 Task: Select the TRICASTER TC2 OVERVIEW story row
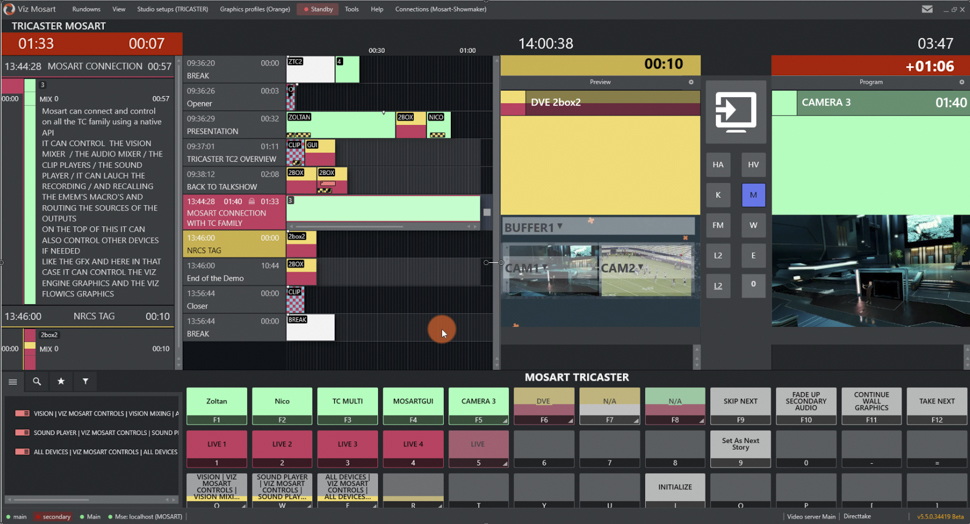point(233,153)
